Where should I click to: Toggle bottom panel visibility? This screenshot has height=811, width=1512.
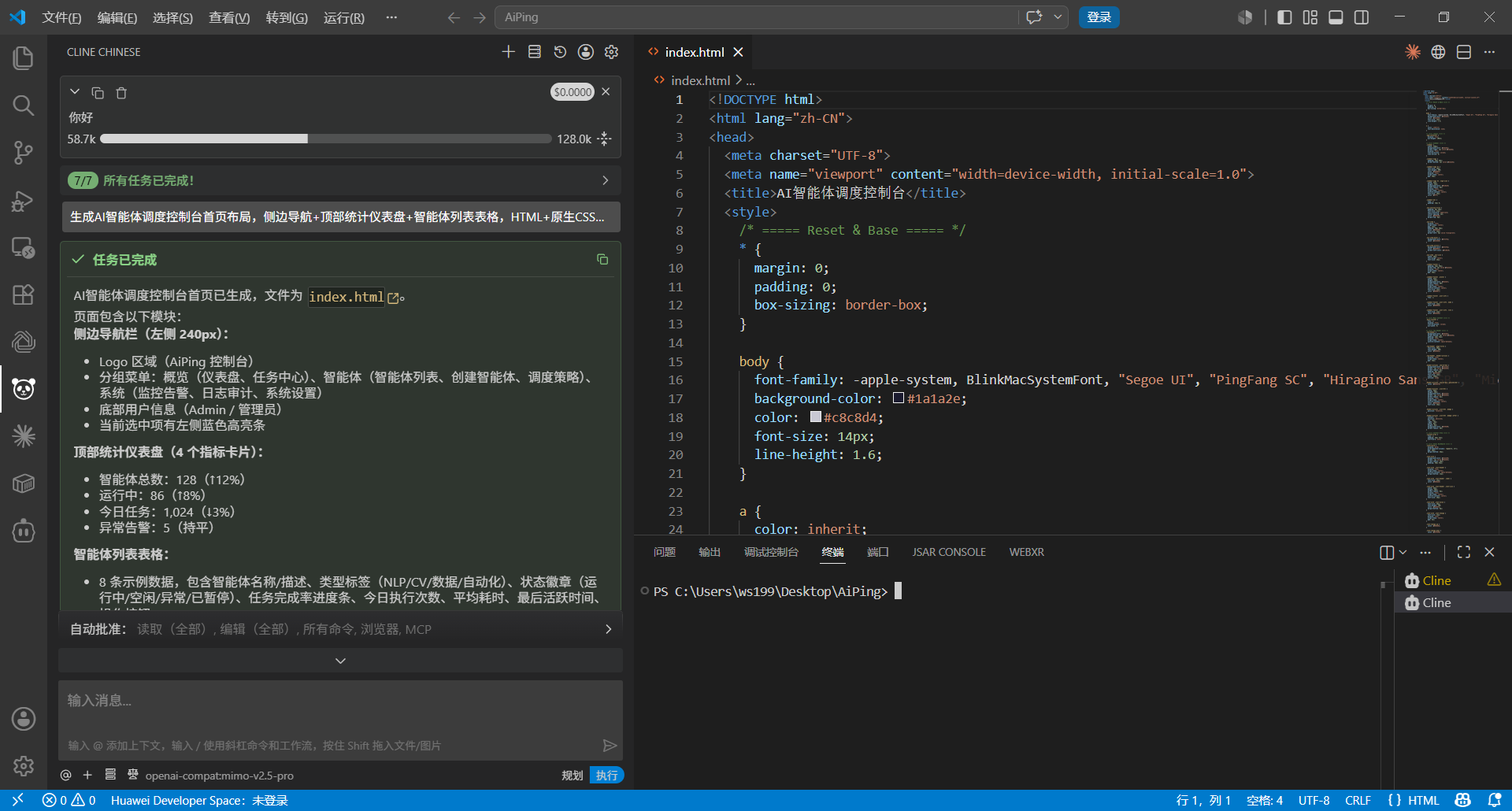coord(1336,17)
